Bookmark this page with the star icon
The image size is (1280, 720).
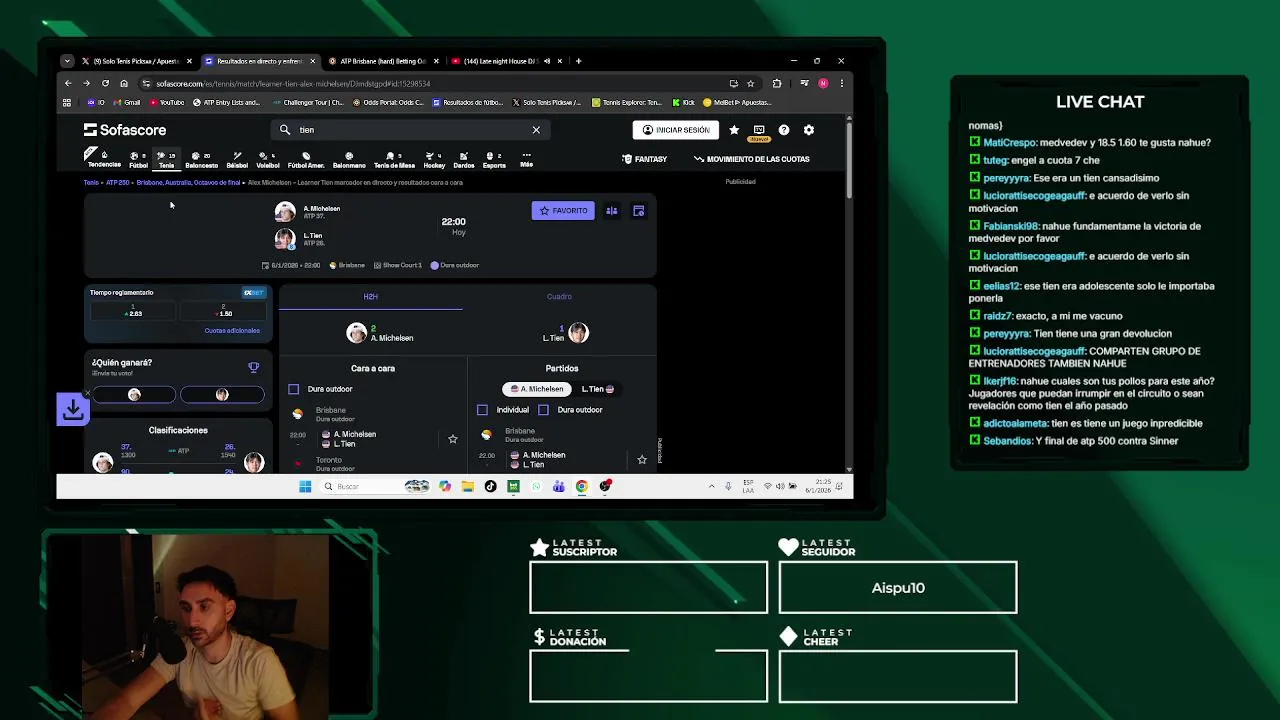[750, 83]
